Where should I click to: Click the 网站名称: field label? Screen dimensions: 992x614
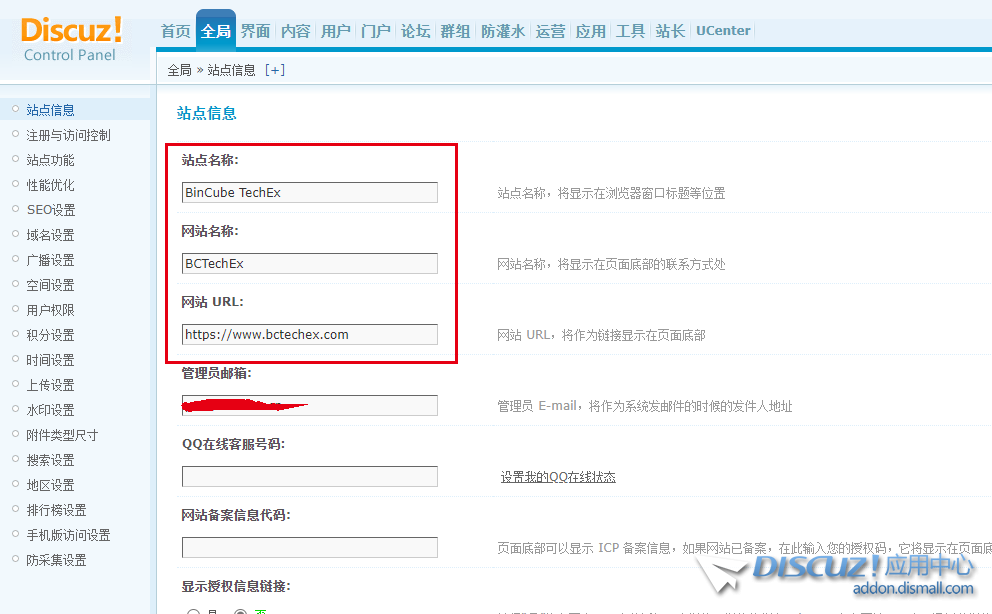[210, 231]
